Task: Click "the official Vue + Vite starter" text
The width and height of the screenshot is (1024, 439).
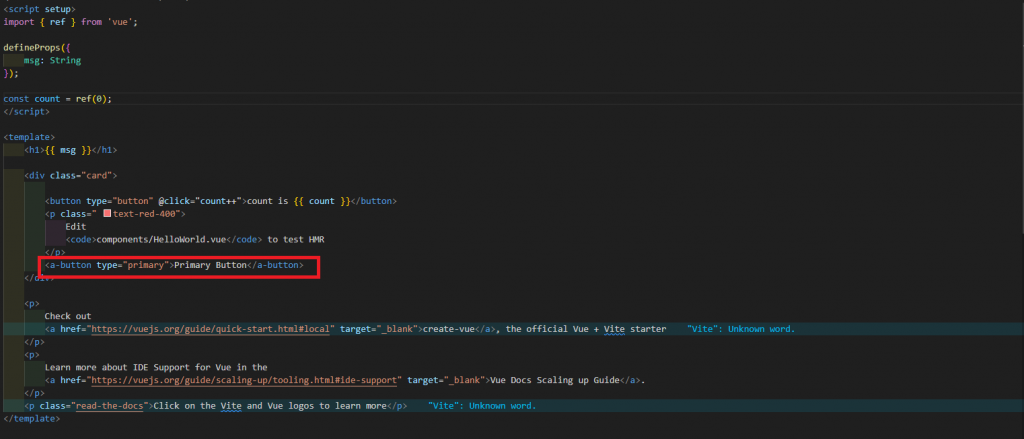Action: 586,329
